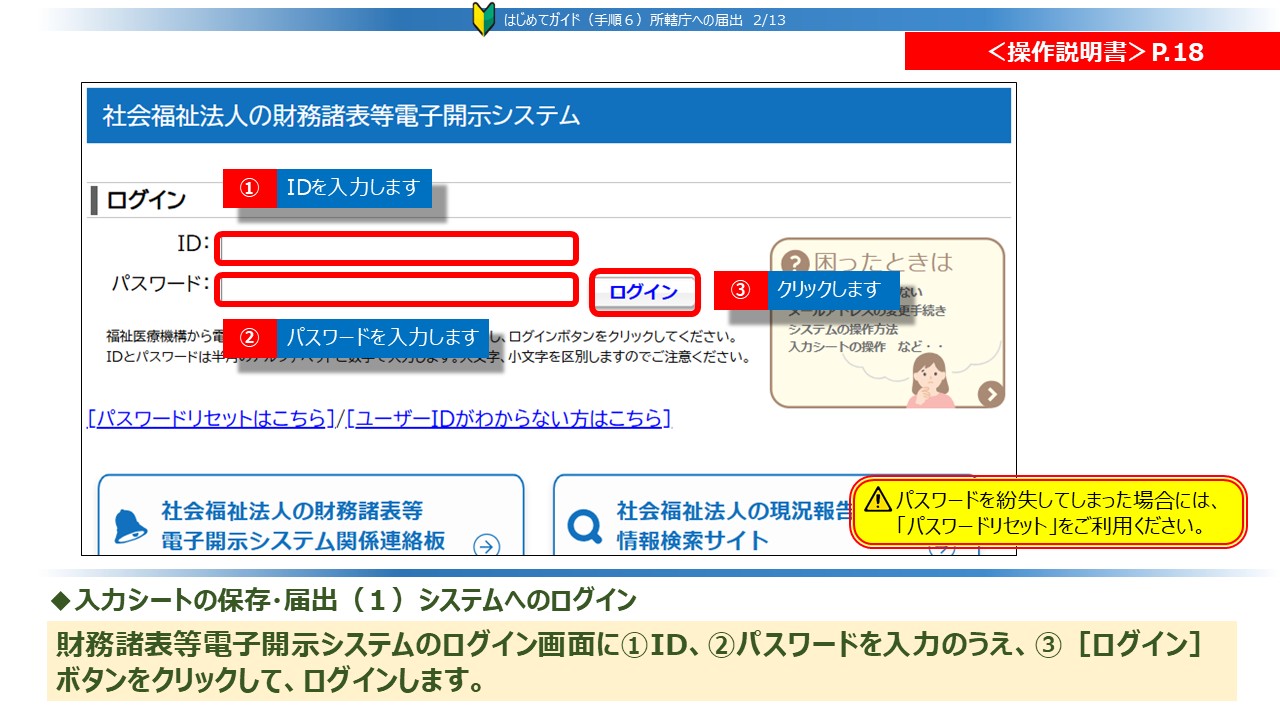Viewport: 1280px width, 720px height.
Task: Click the red 操作説明書 P.18 label
Action: coord(1092,52)
